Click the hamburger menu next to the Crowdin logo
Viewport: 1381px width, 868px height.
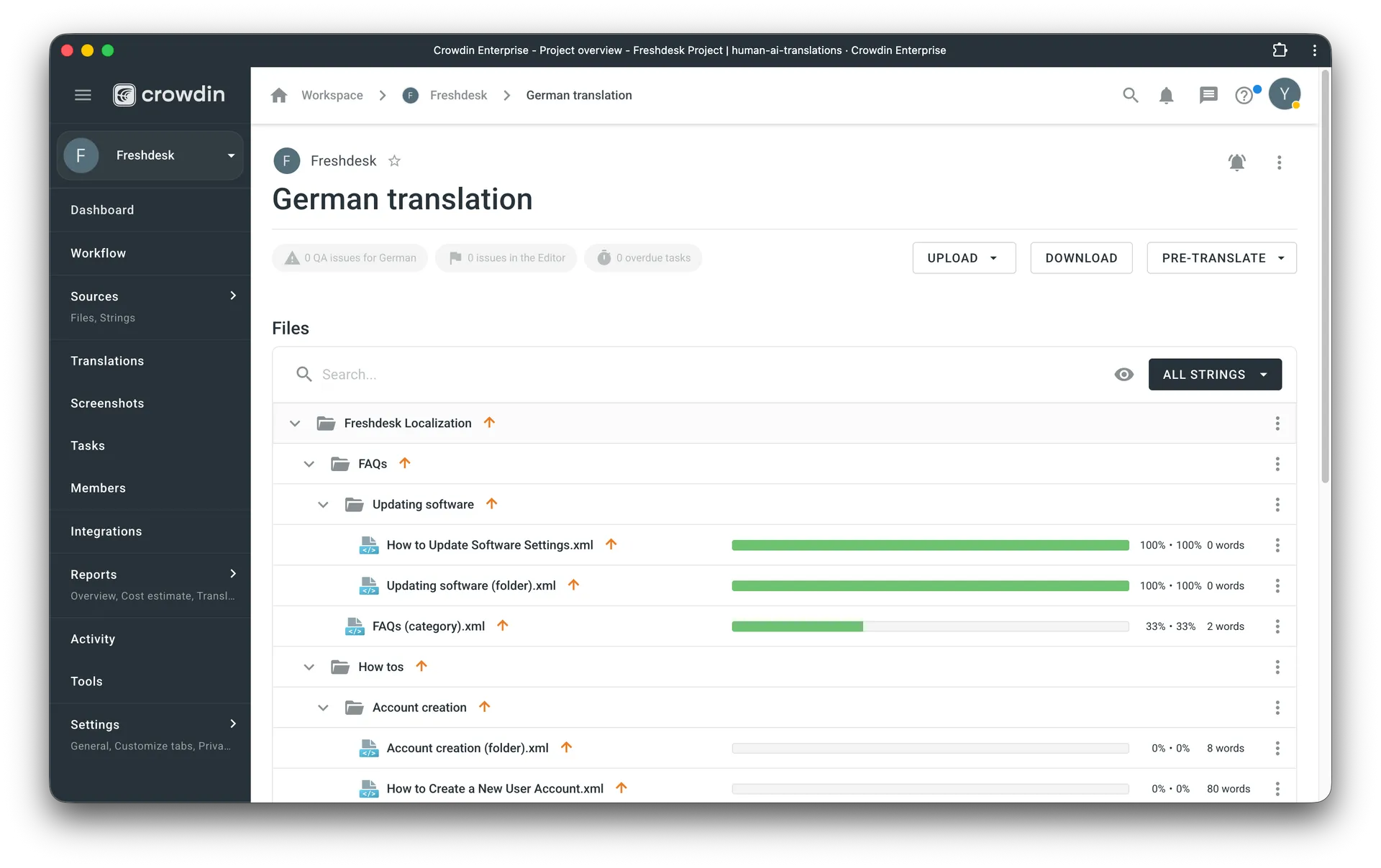click(x=83, y=94)
